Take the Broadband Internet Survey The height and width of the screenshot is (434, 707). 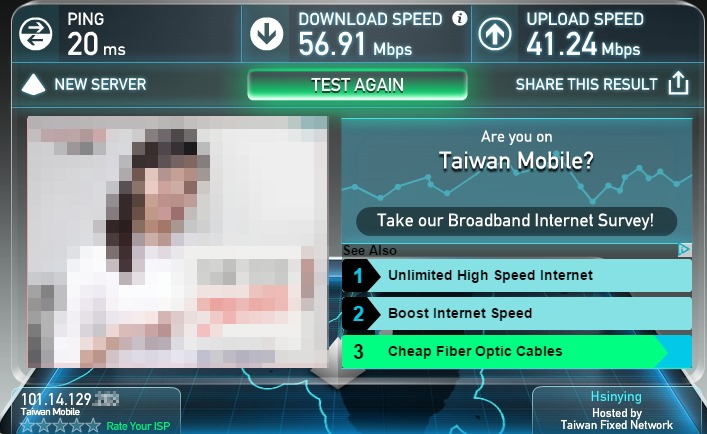[516, 221]
